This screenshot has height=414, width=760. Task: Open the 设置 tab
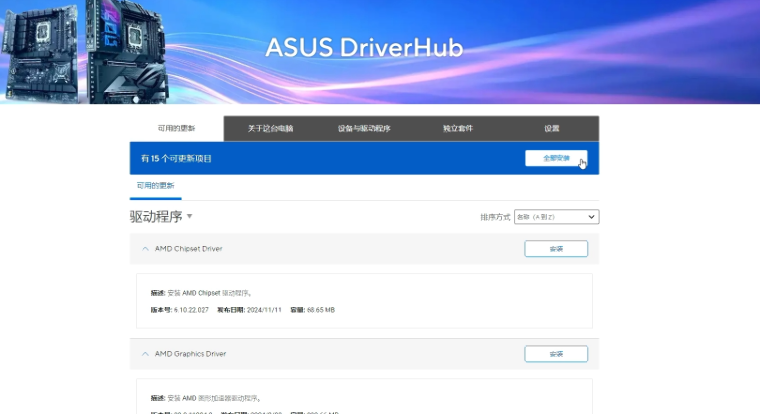pyautogui.click(x=552, y=128)
